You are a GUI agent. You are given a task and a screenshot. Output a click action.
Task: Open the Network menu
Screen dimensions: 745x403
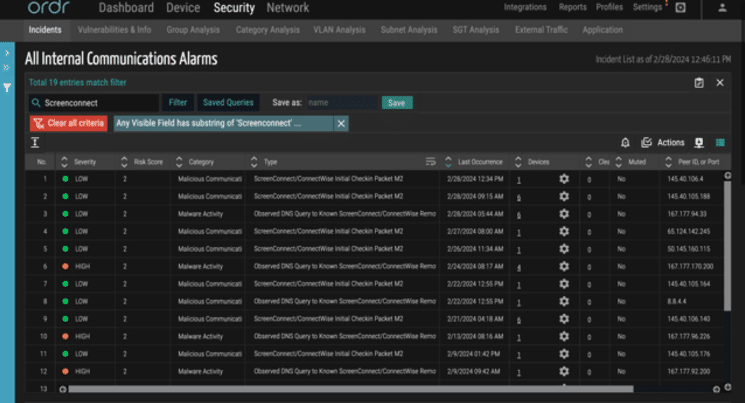[x=287, y=8]
